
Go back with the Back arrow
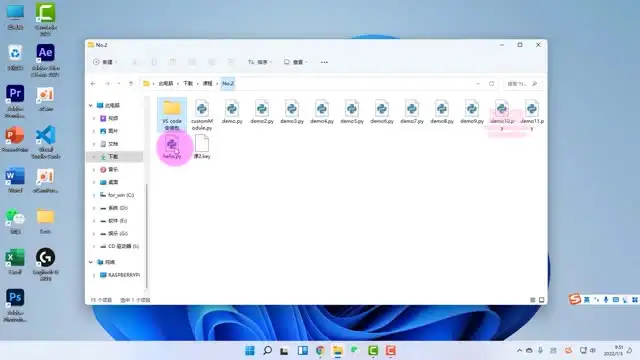93,84
